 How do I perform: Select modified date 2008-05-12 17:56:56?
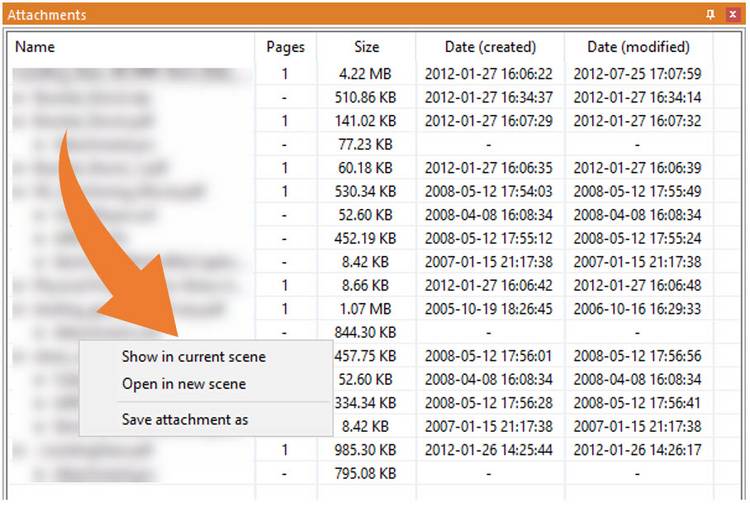pyautogui.click(x=638, y=356)
